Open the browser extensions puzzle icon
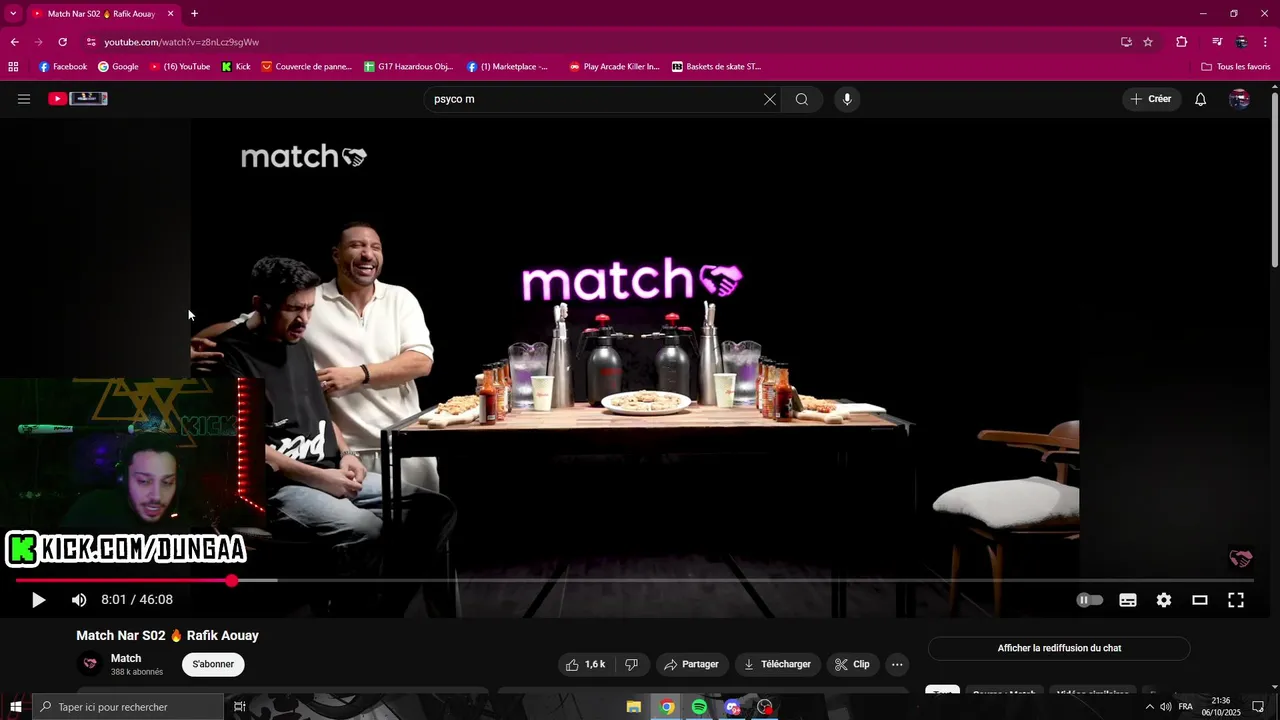Screen dimensions: 1280x720 (x=1181, y=42)
